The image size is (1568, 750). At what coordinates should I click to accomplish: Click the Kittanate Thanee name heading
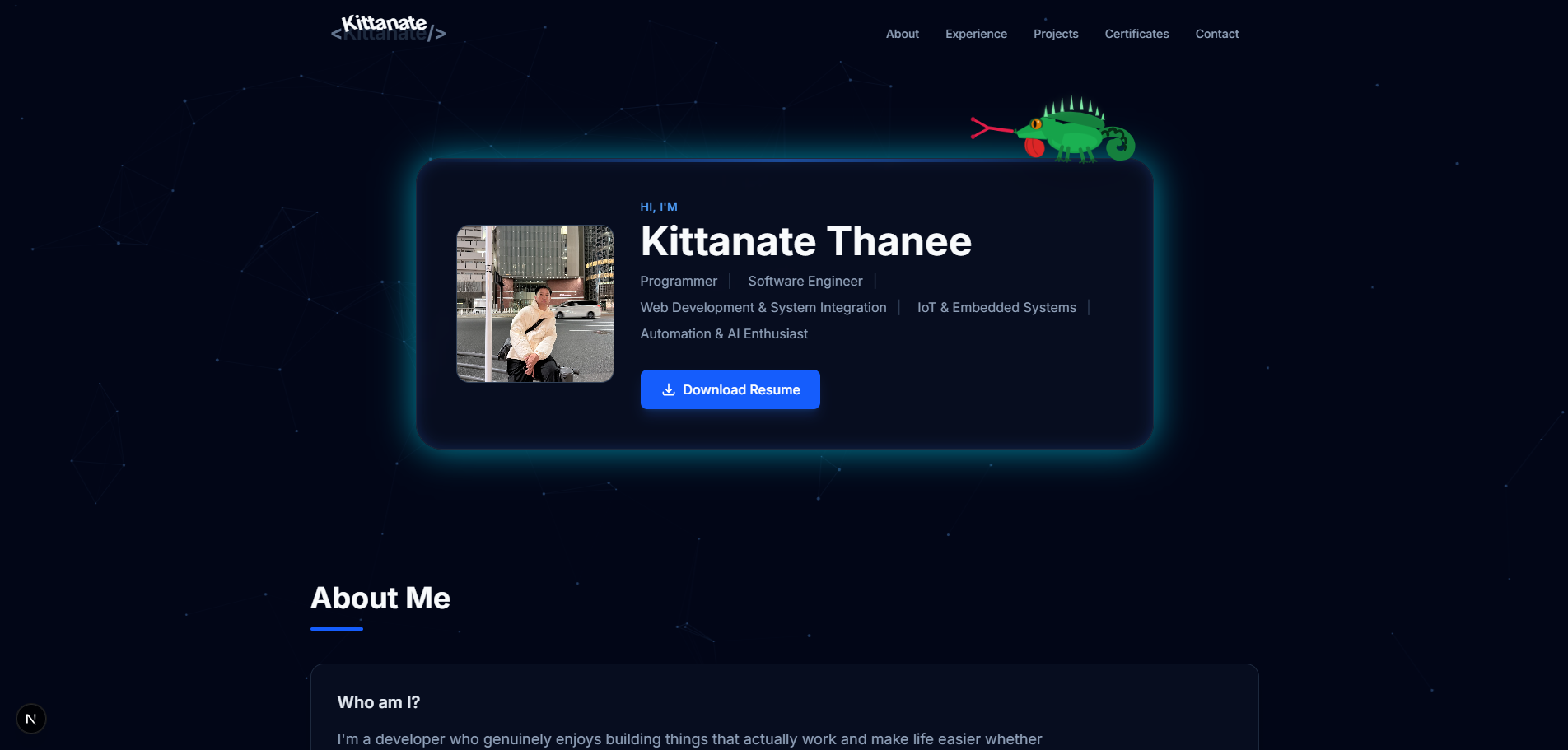(806, 241)
